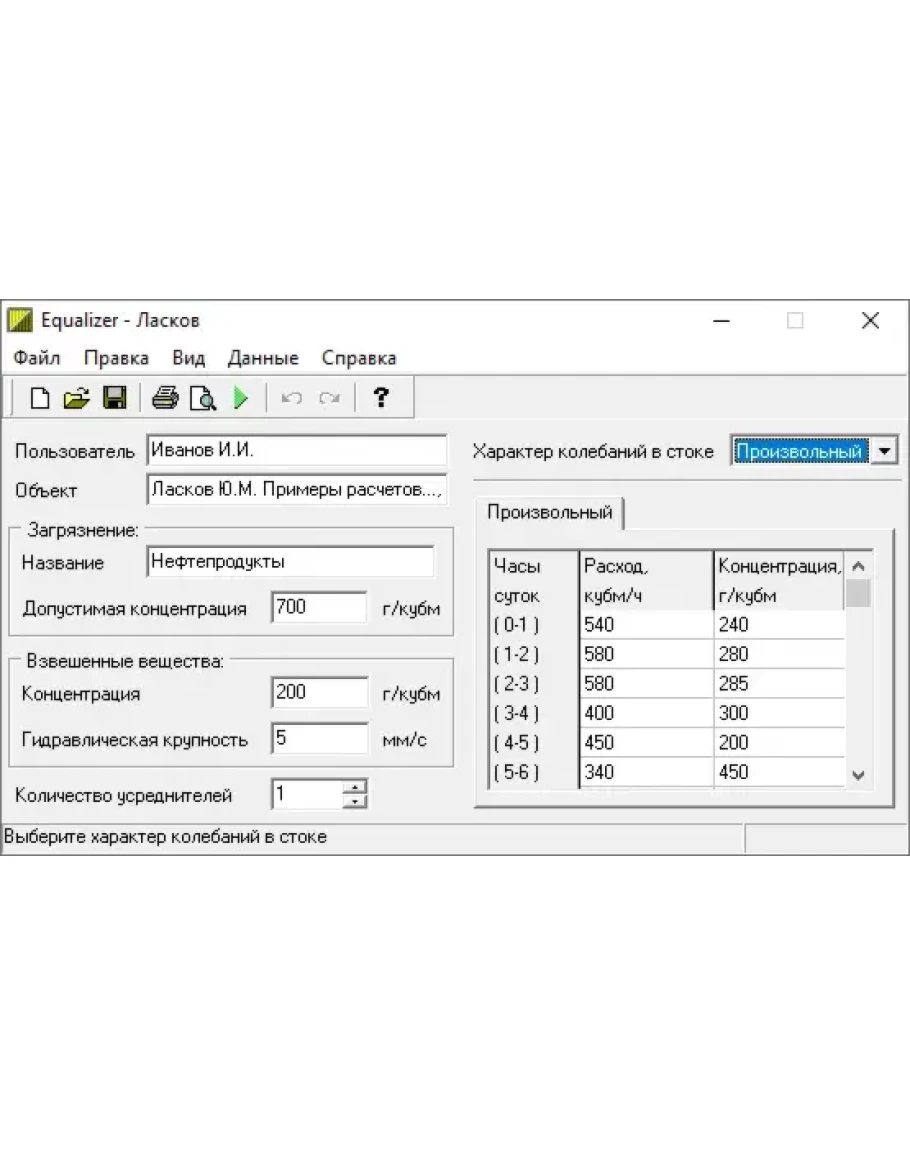Select the Произвольный tab
The image size is (910, 1155).
(x=549, y=512)
